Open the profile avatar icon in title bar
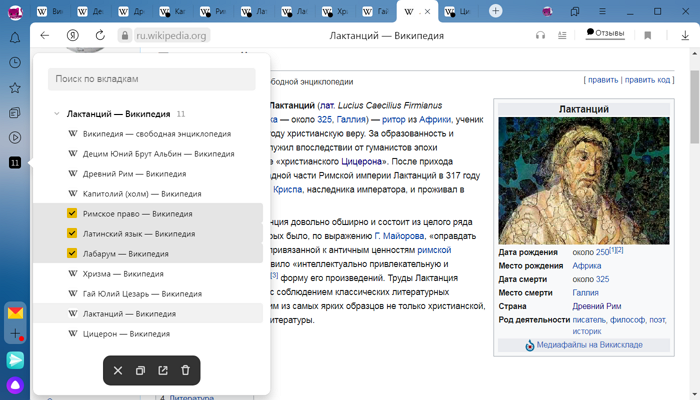 point(547,12)
